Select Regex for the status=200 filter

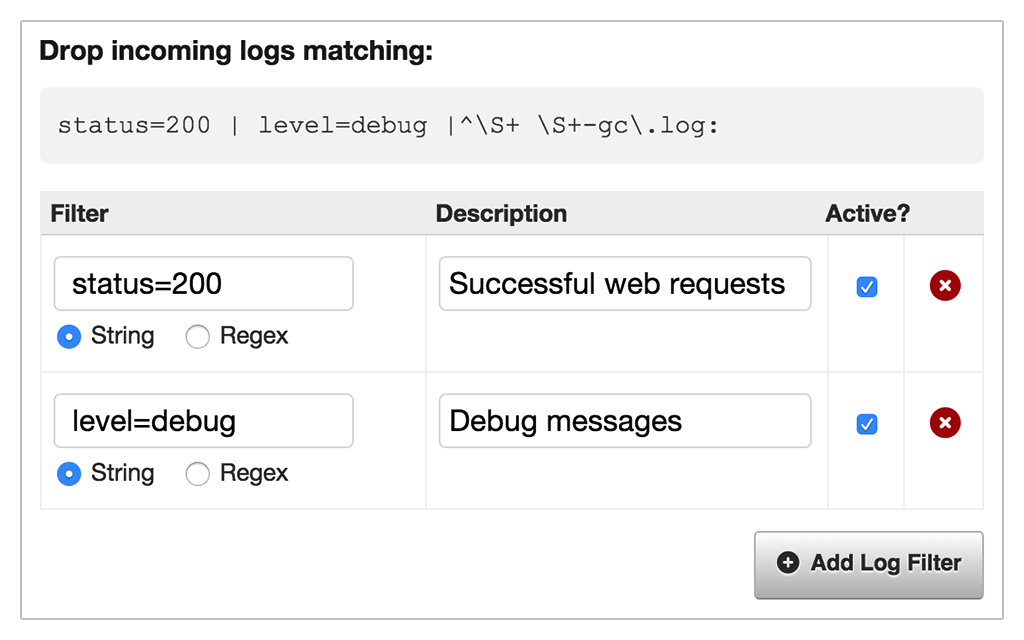[198, 337]
